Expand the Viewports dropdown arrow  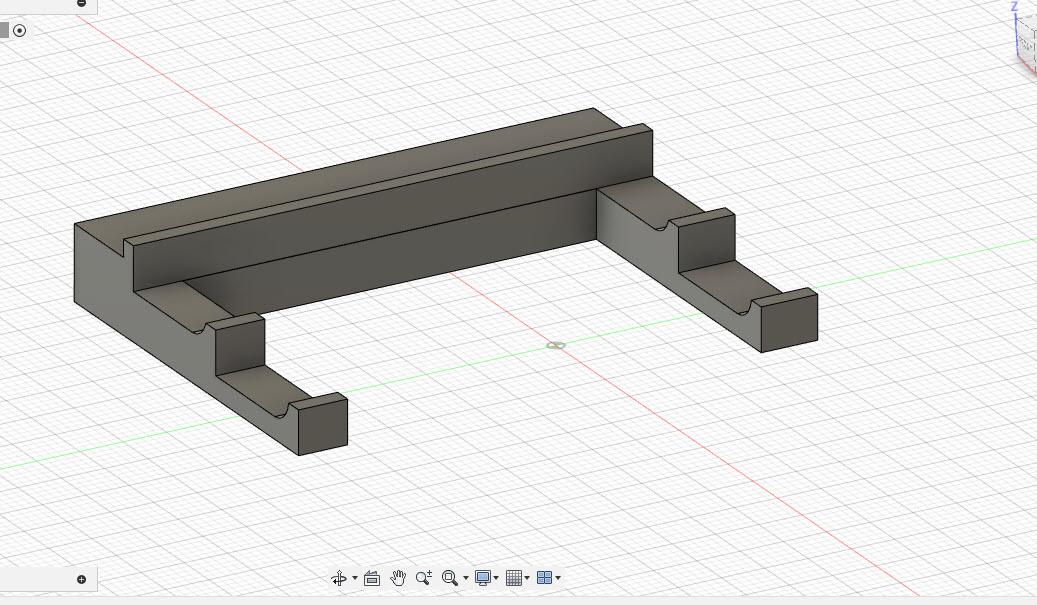pos(559,578)
